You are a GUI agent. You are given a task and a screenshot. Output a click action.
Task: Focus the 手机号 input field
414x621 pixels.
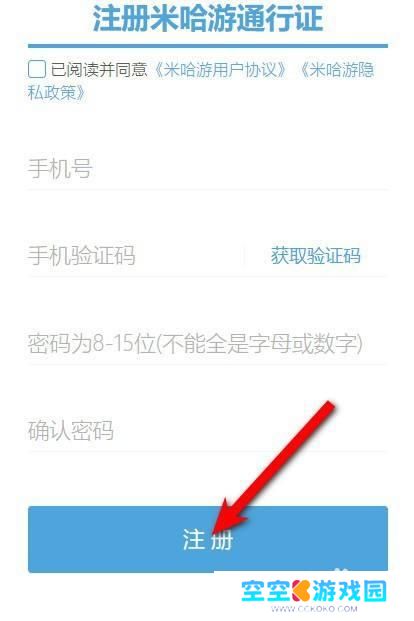point(208,169)
